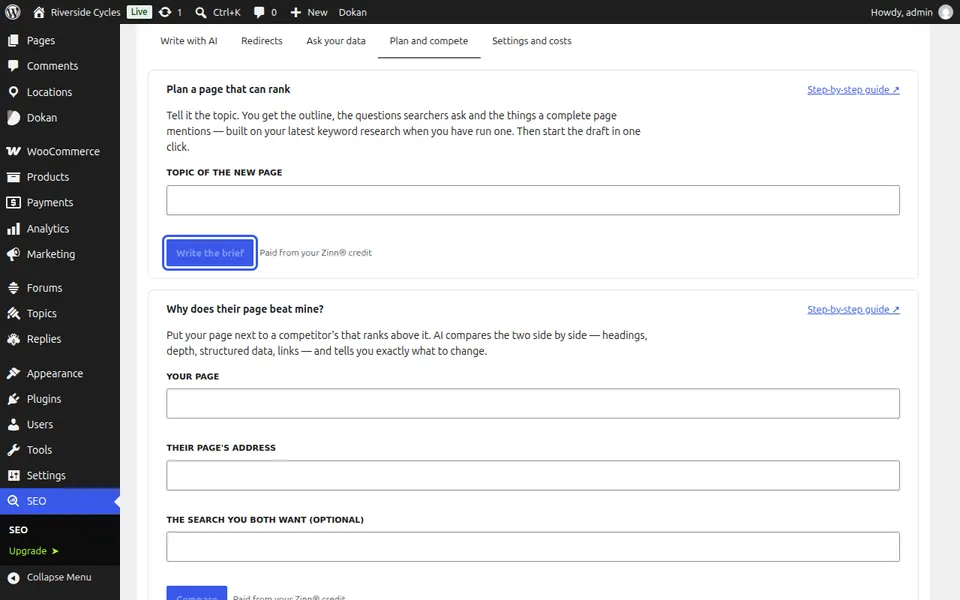Screen dimensions: 960x600
Task: Open Step-by-step guide for competitor comparison
Action: coord(853,310)
